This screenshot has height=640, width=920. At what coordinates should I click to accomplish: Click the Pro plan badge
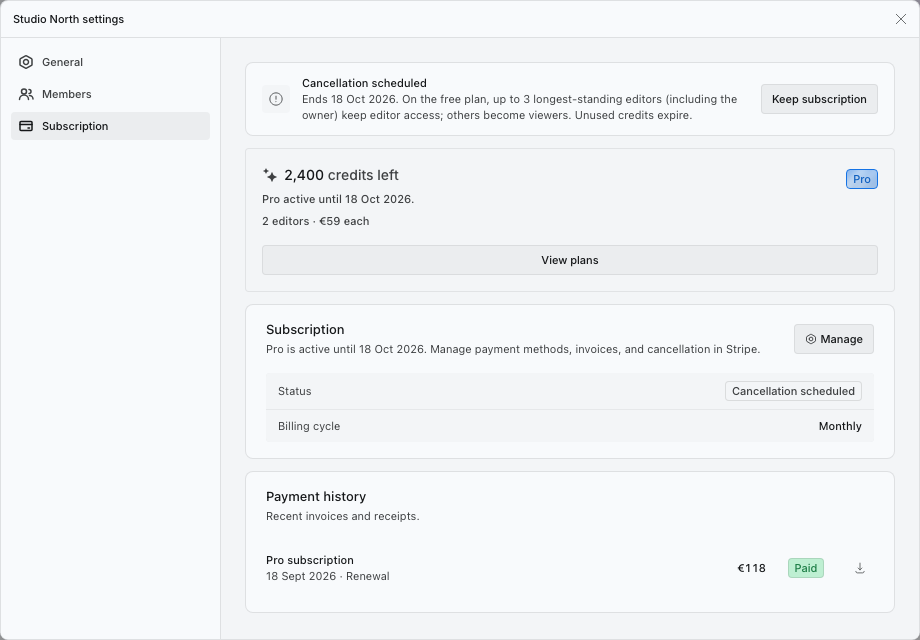tap(862, 179)
